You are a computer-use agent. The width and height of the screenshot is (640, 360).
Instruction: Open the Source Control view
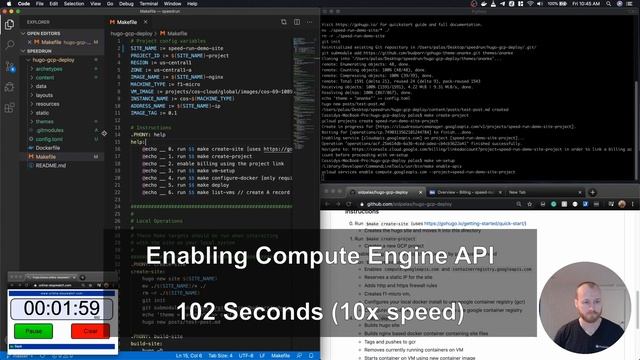10,67
